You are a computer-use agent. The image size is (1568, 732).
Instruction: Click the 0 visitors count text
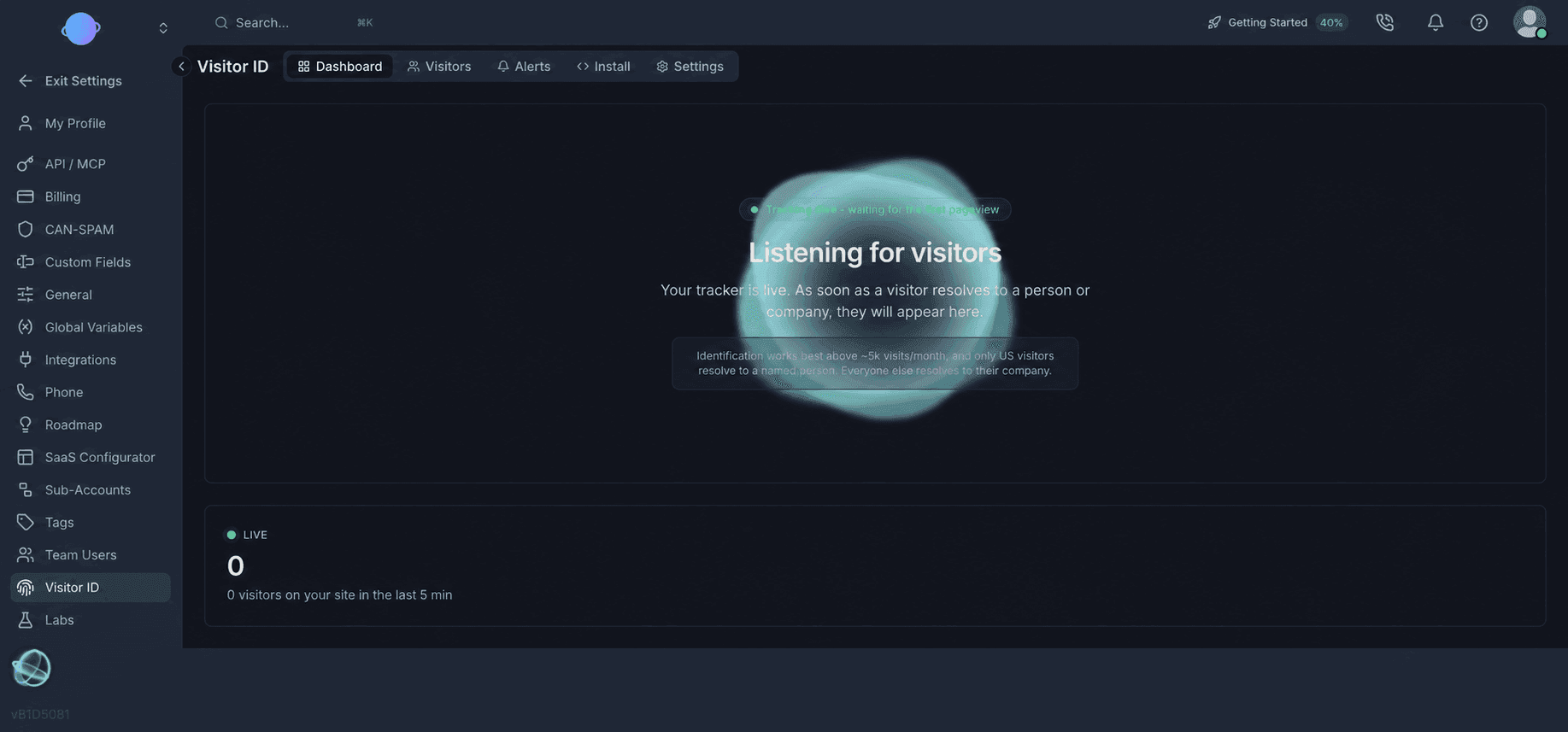coord(339,595)
